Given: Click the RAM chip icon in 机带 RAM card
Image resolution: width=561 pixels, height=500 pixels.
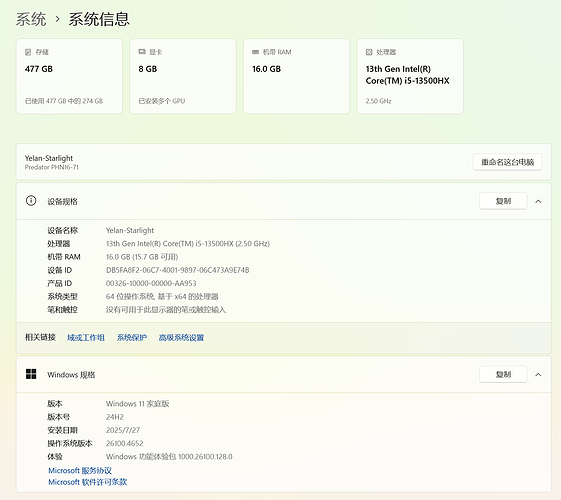Looking at the screenshot, I should pyautogui.click(x=255, y=52).
